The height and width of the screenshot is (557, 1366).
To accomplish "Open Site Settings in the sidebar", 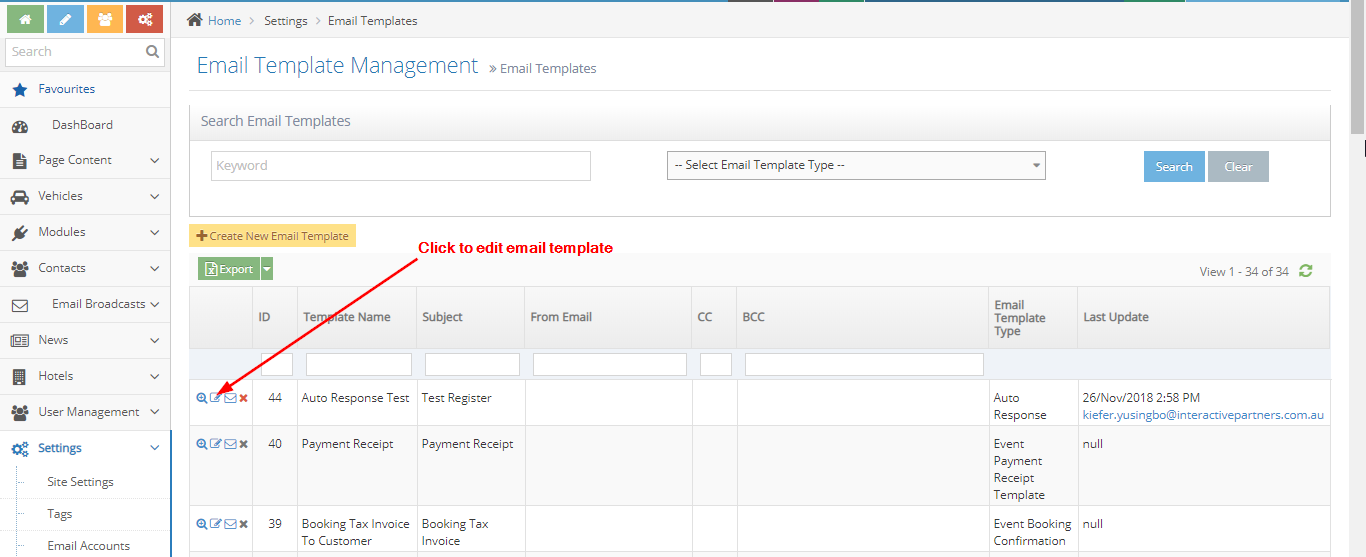I will pyautogui.click(x=80, y=482).
